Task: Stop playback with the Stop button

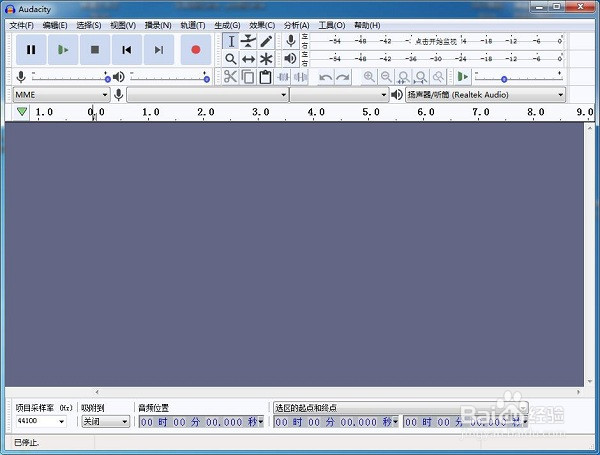Action: (95, 50)
